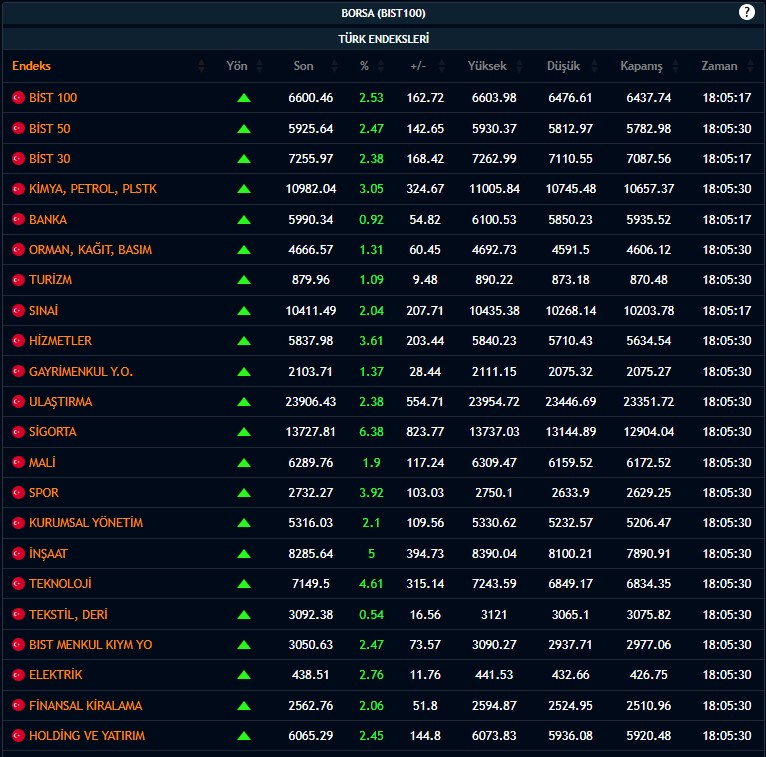Click BİST 100 last value 6600.46
Image resolution: width=766 pixels, height=757 pixels.
(311, 98)
